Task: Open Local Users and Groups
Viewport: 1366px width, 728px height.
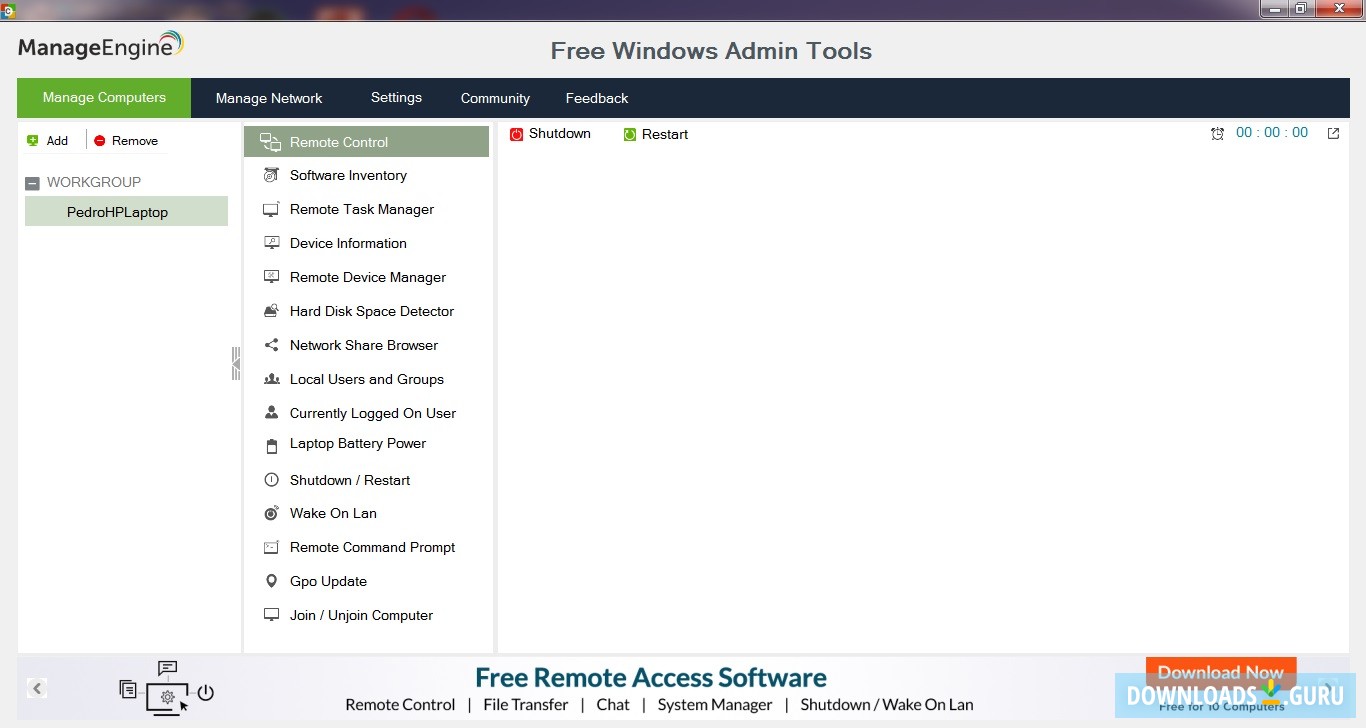Action: click(366, 379)
